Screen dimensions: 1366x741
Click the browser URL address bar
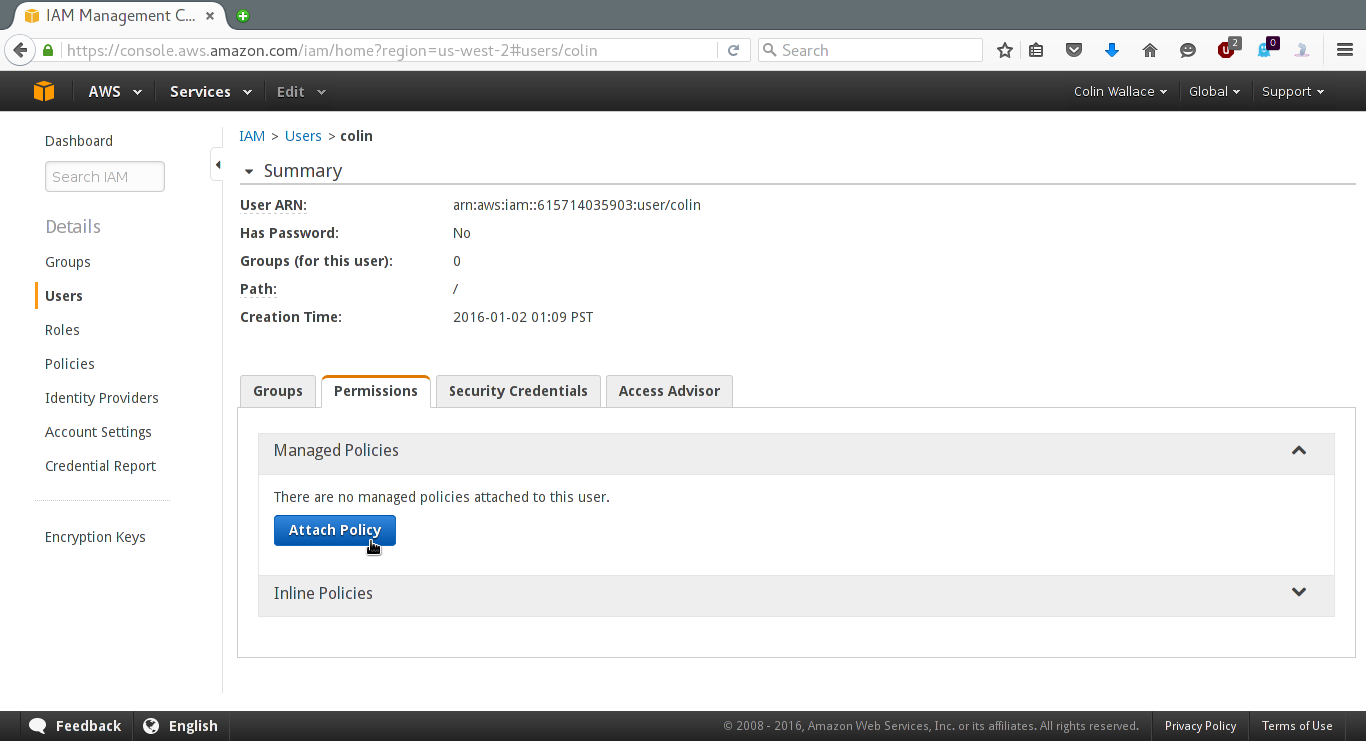390,50
